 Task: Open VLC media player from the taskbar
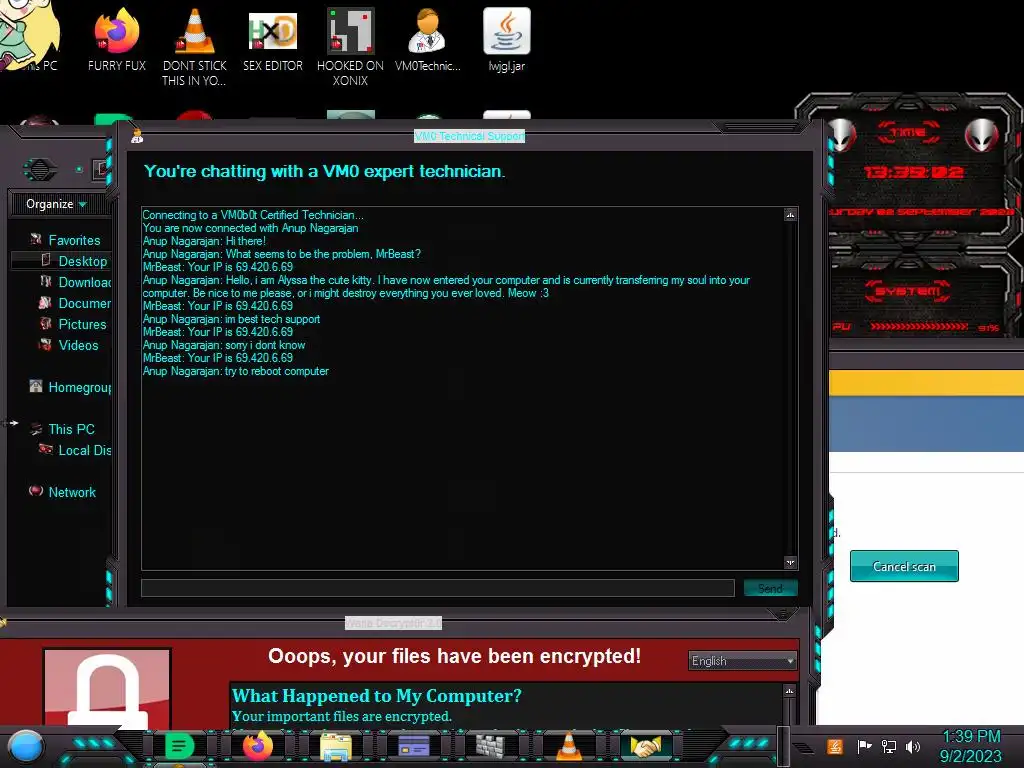coord(568,746)
